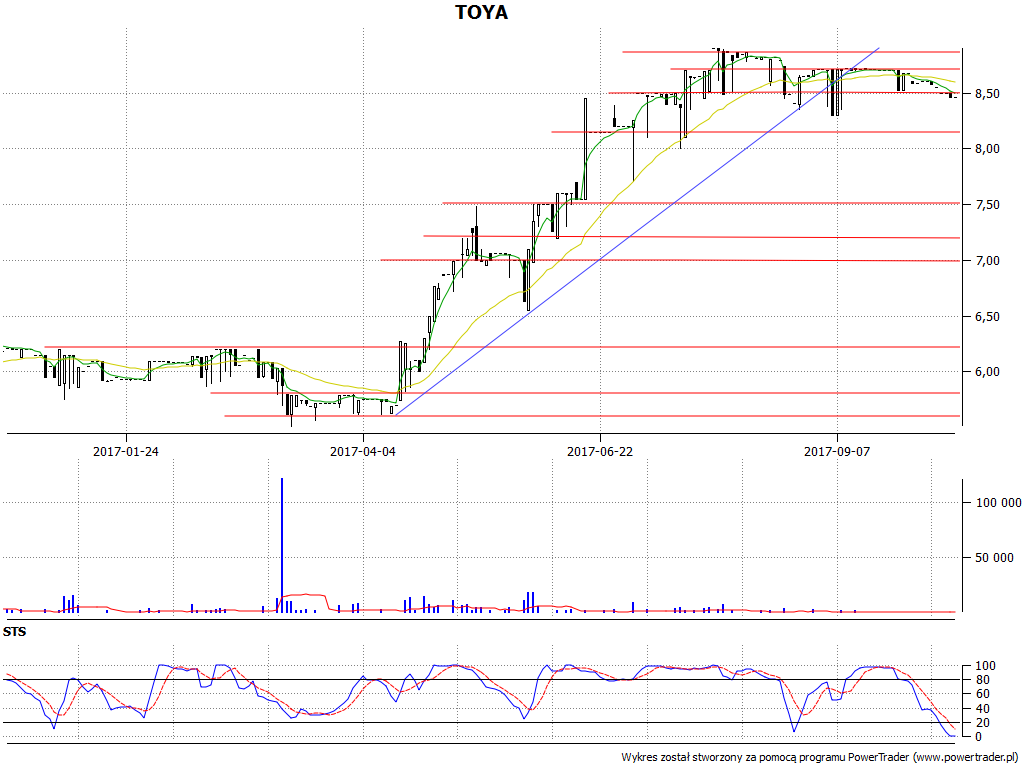Click the TOYA chart title

(481, 12)
